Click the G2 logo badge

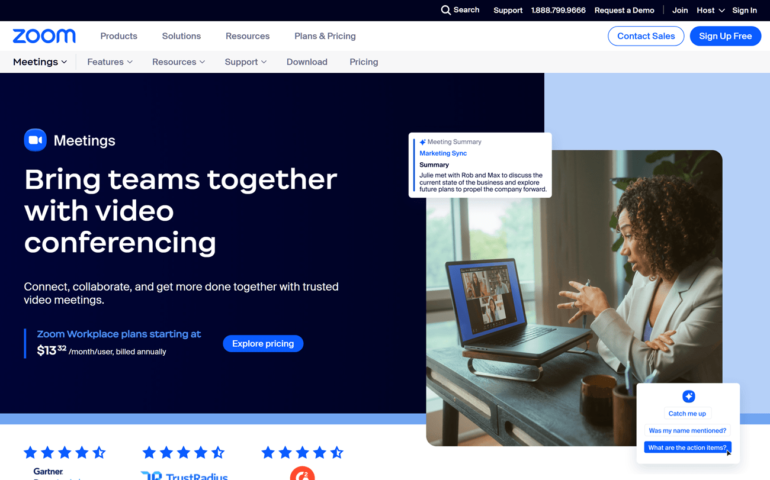[x=302, y=473]
